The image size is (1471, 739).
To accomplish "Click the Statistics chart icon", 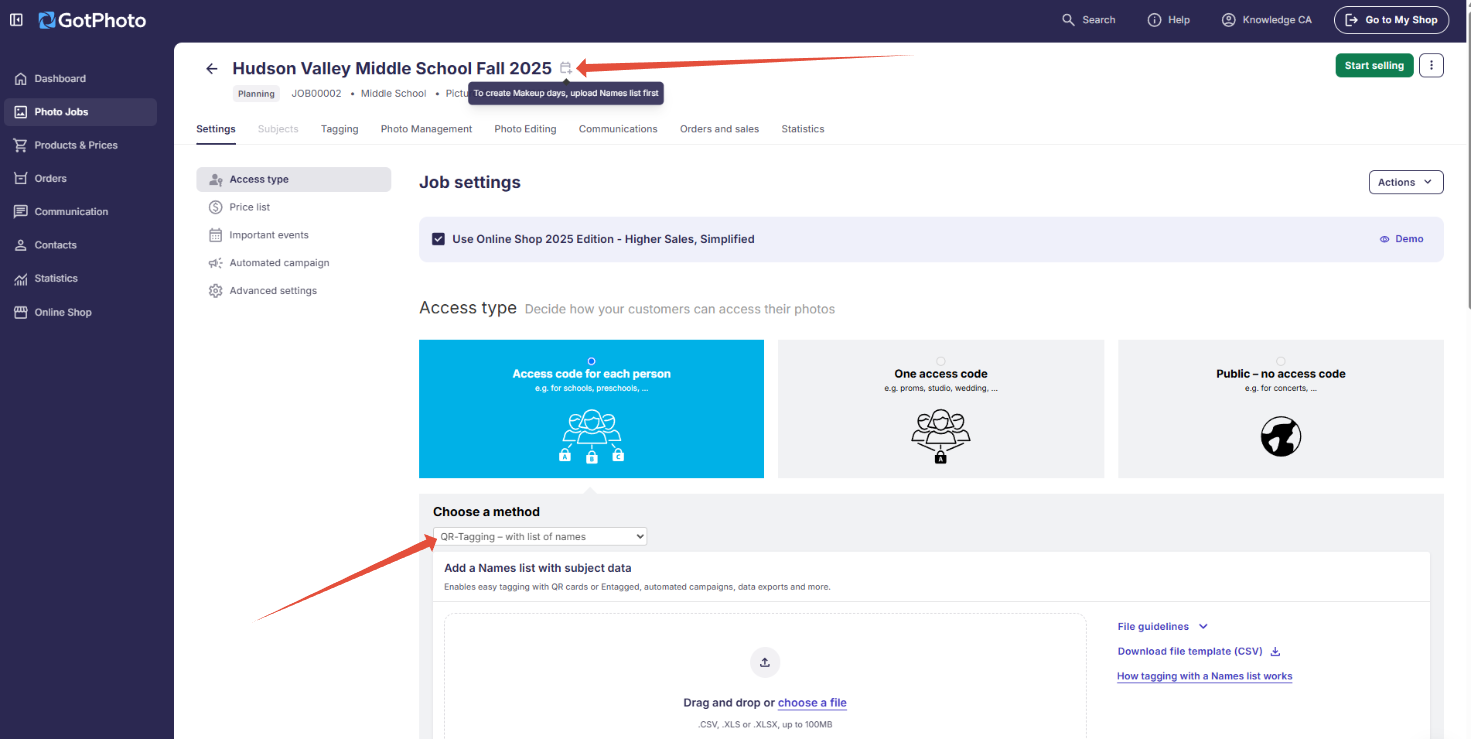I will coord(20,278).
